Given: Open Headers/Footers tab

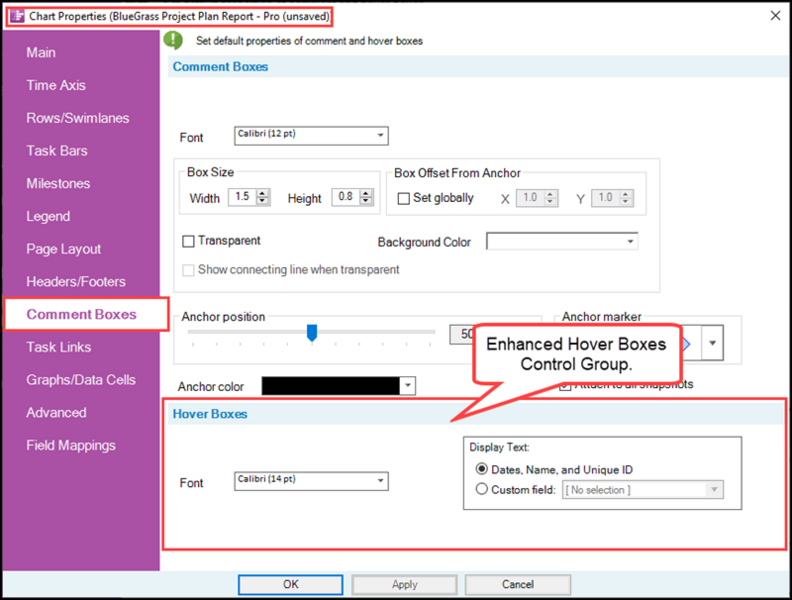Looking at the screenshot, I should [76, 282].
